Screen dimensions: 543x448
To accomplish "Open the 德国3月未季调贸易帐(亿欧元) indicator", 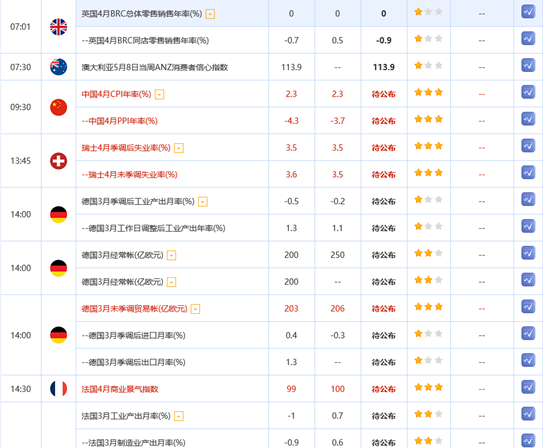I will tap(134, 308).
